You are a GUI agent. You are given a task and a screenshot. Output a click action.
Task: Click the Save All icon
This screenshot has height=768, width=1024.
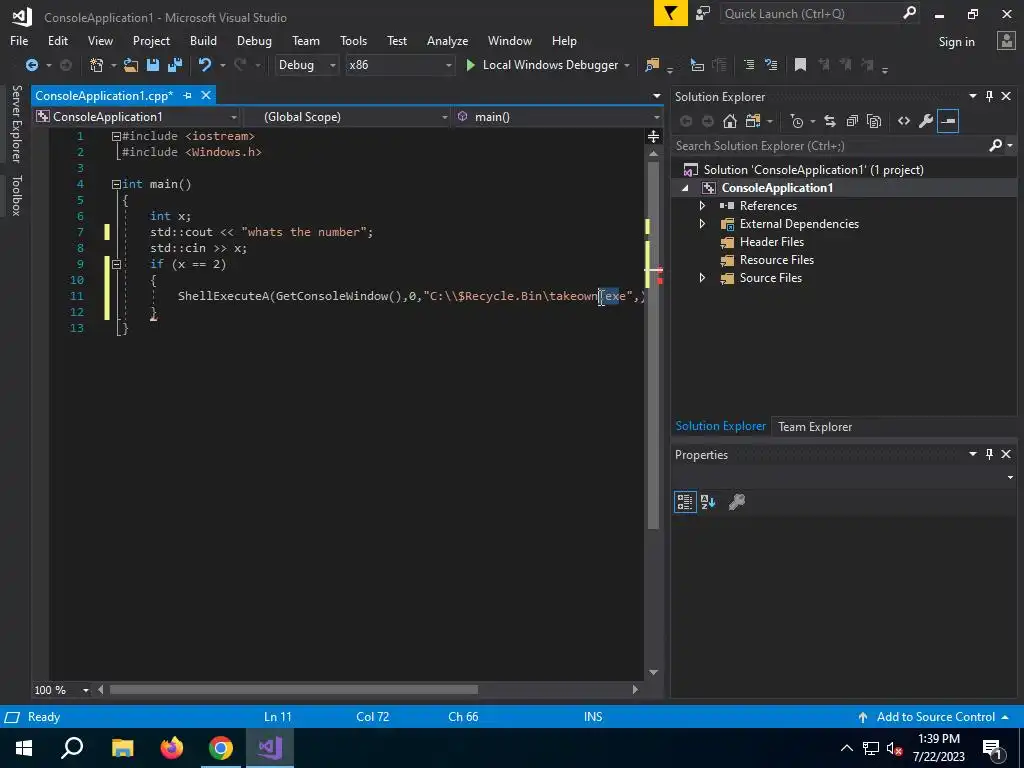click(x=175, y=65)
